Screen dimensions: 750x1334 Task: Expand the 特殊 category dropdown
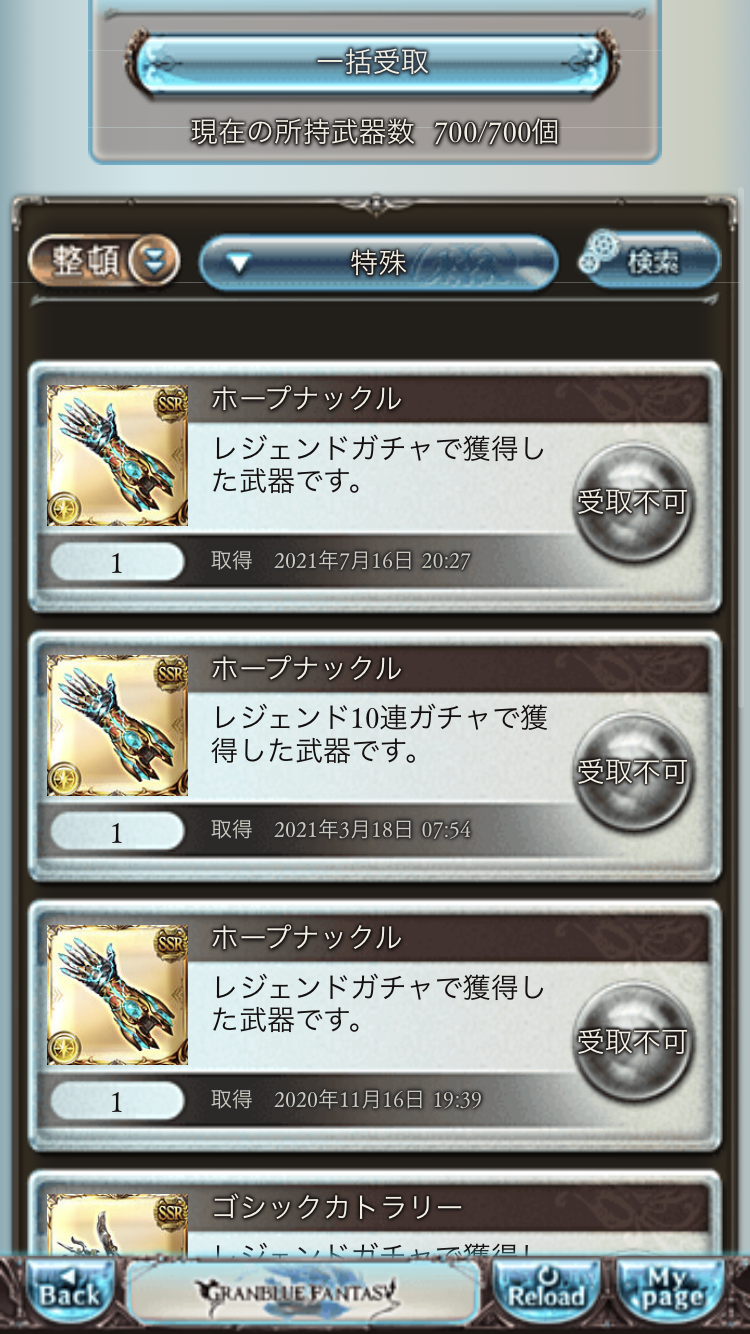378,263
